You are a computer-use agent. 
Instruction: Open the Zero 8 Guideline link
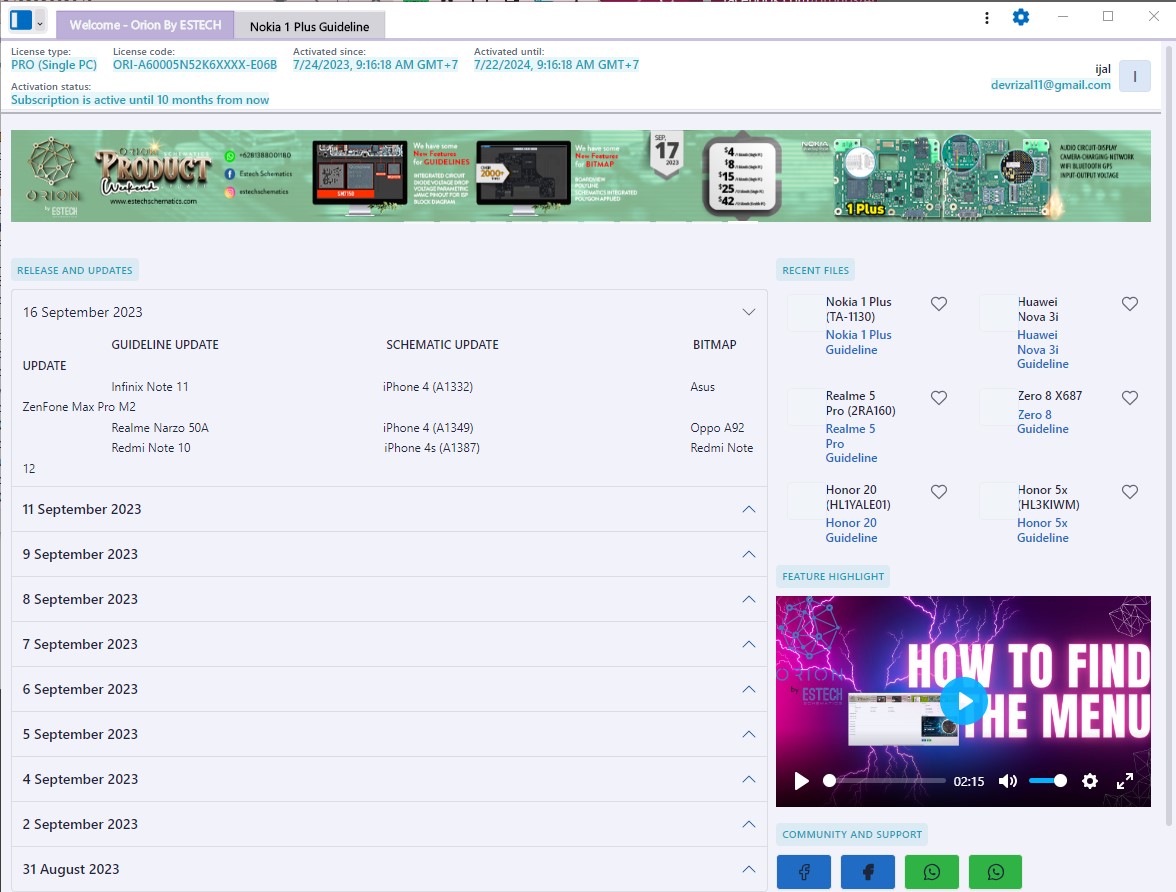point(1042,421)
